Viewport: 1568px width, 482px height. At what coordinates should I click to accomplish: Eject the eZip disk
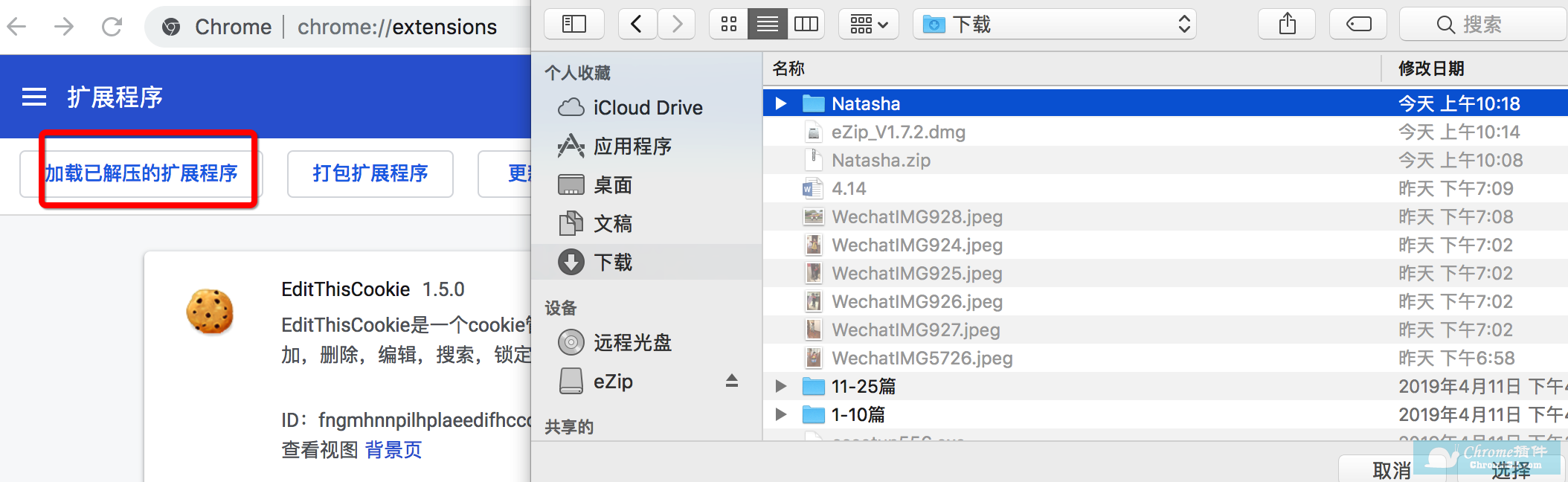click(x=732, y=381)
